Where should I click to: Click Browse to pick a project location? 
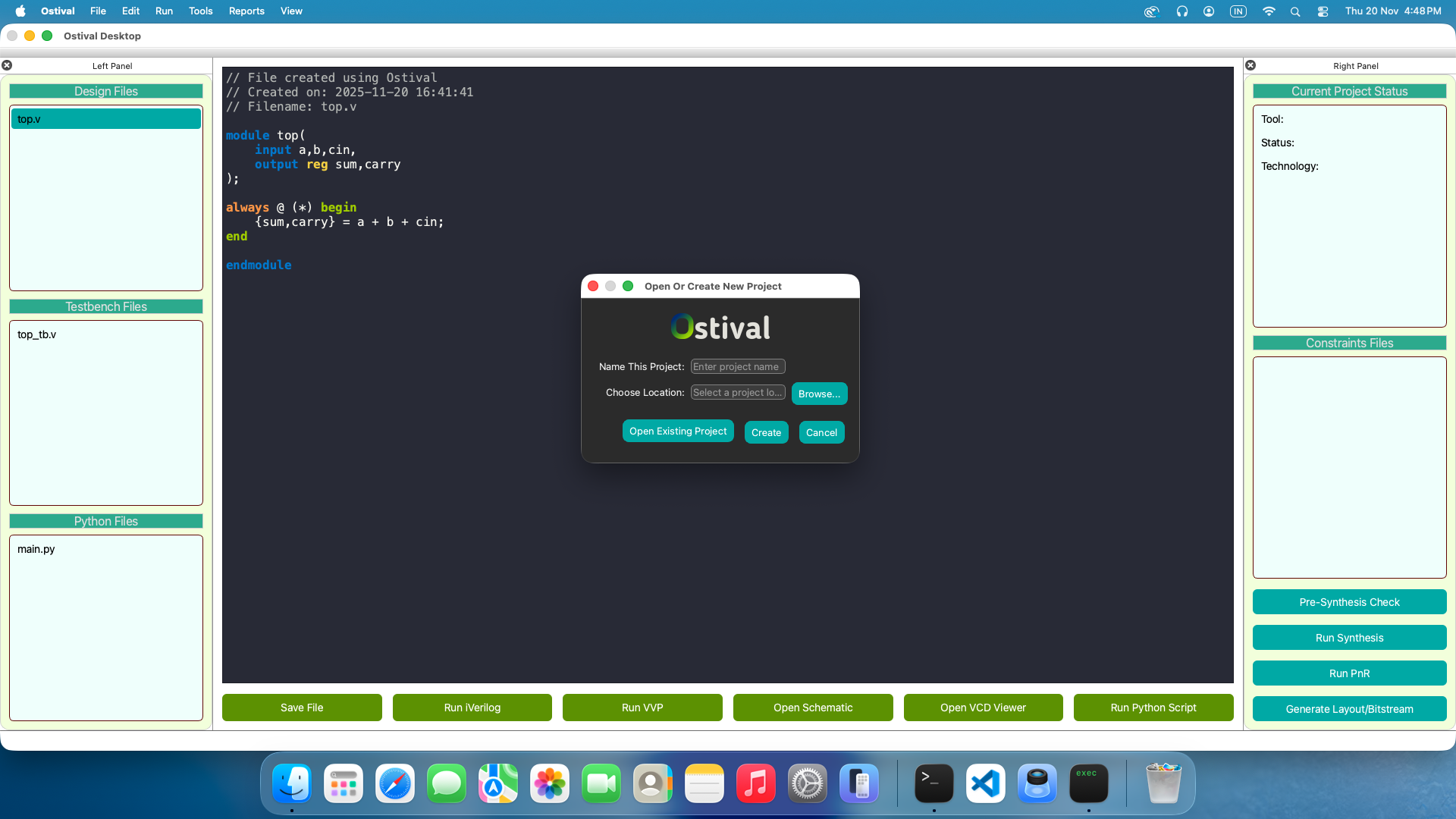(819, 394)
